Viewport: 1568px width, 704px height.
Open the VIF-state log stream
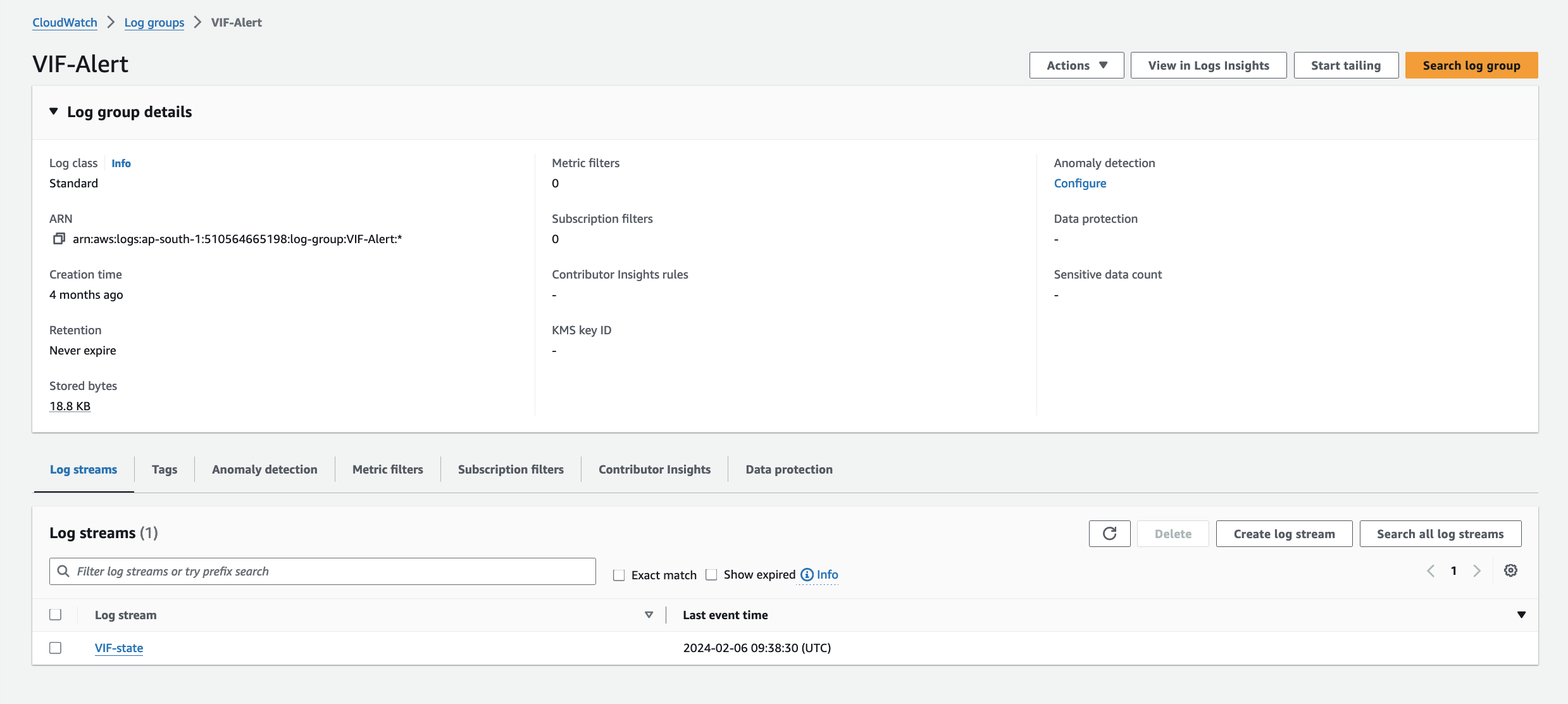click(x=119, y=648)
